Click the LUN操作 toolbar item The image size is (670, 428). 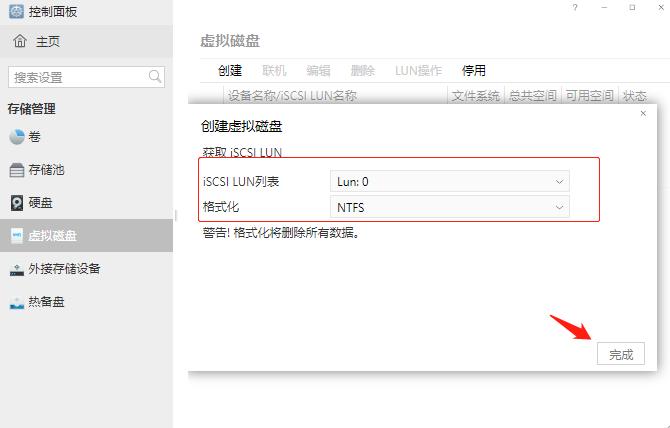coord(418,70)
